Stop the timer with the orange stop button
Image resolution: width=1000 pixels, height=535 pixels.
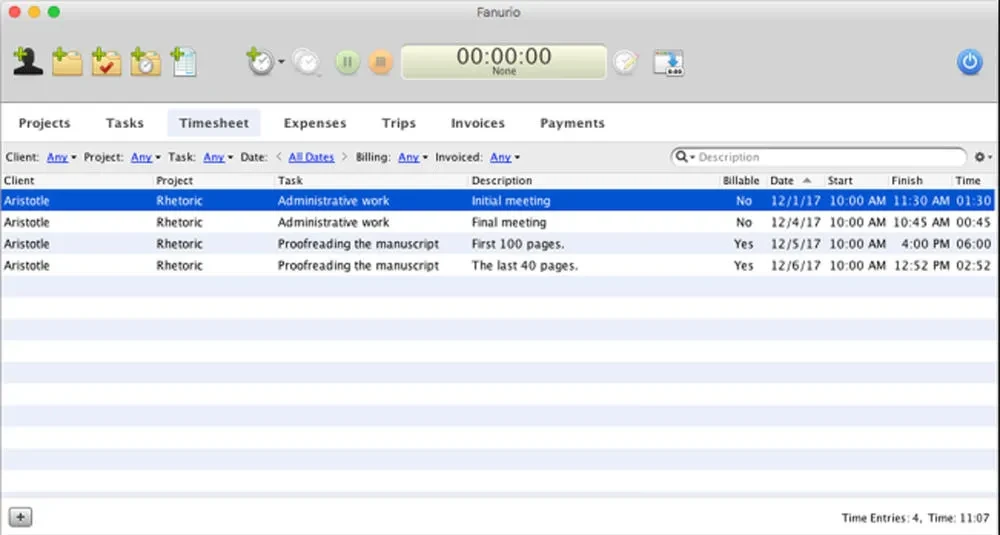[x=381, y=62]
